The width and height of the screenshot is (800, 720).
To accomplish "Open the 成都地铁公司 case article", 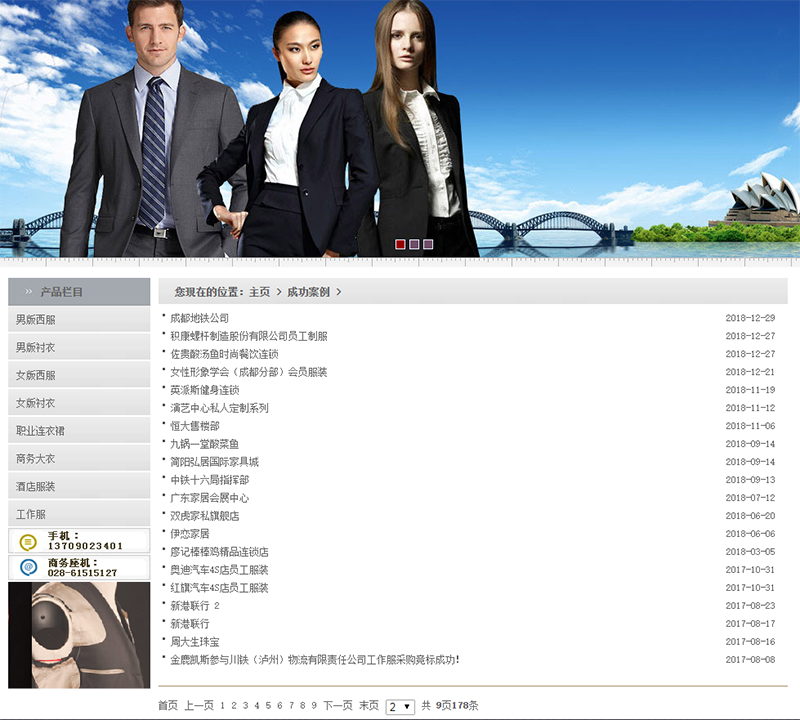I will coord(199,318).
